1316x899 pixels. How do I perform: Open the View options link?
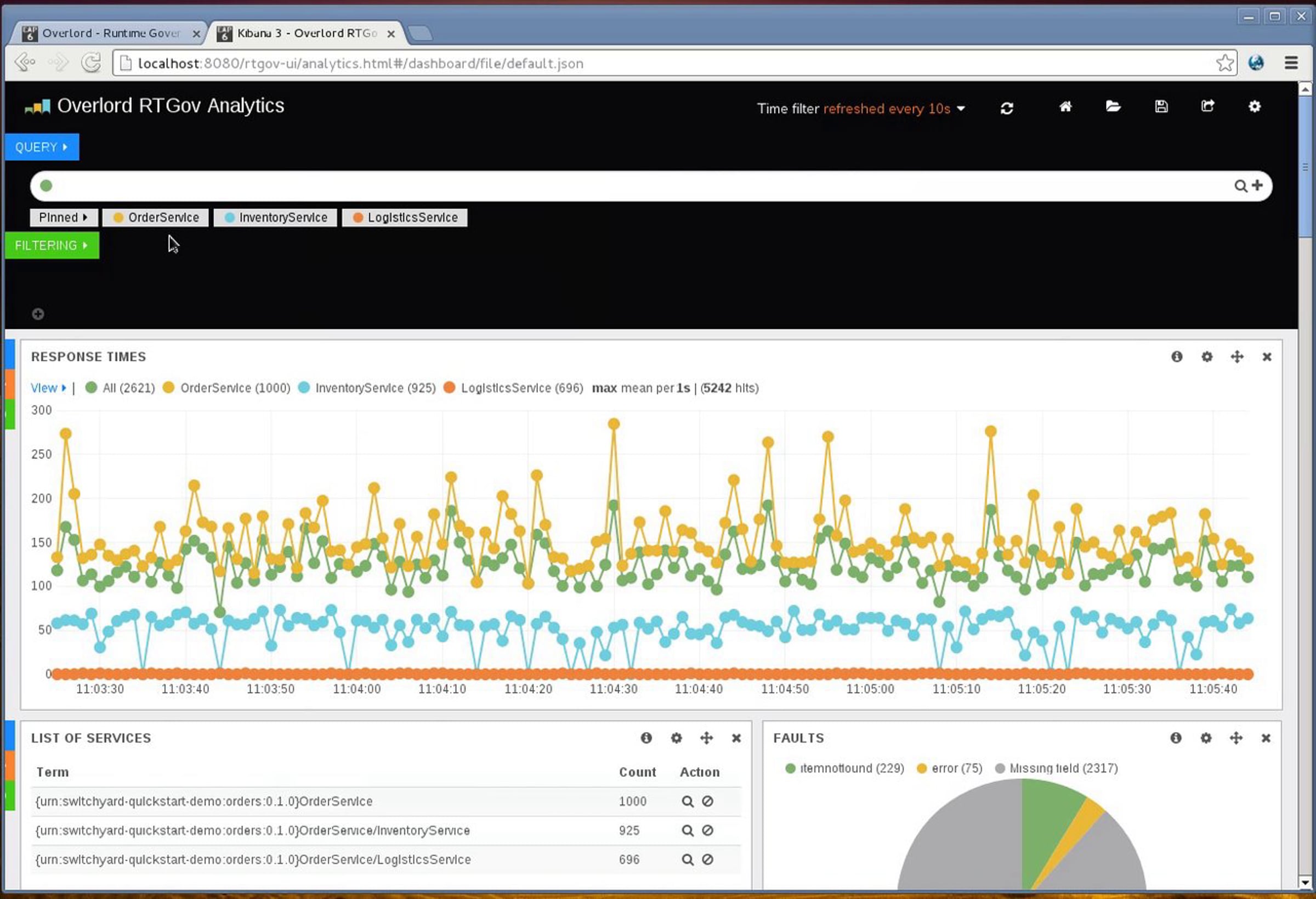tap(48, 388)
